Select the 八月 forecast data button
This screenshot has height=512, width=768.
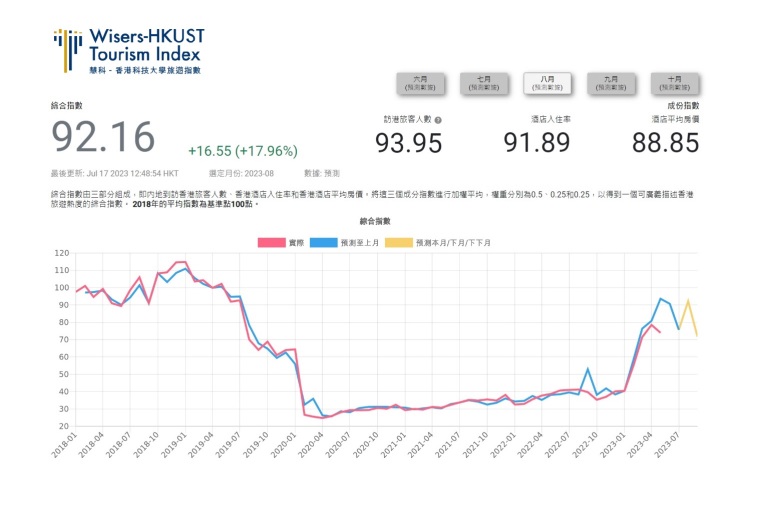pos(547,83)
